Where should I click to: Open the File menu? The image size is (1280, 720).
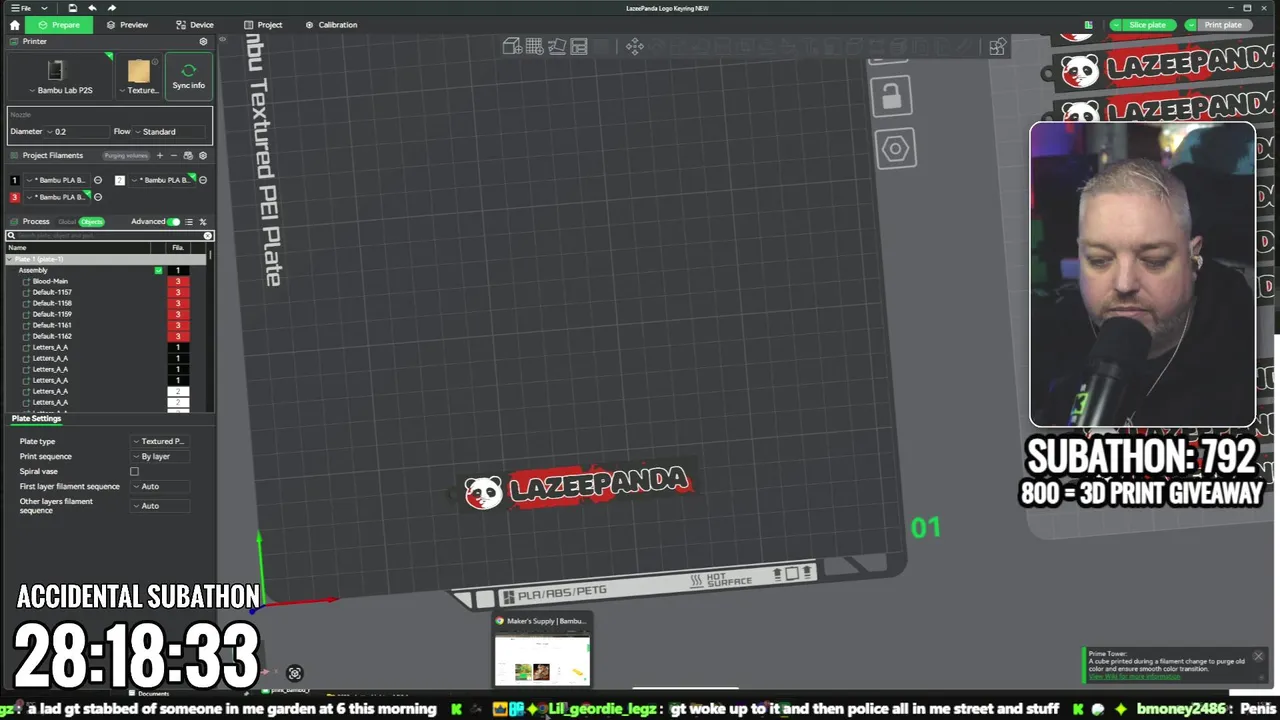[20, 8]
